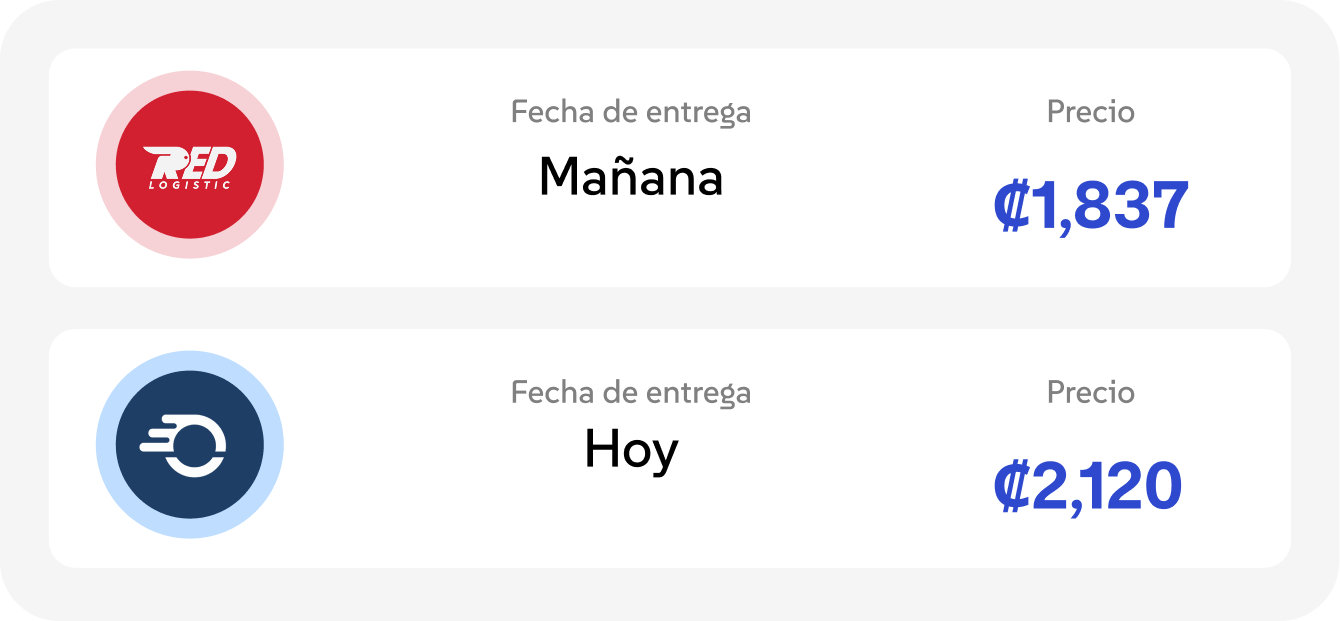
Task: Click the small "LOGISTIC" word in the red logo
Action: [x=190, y=185]
